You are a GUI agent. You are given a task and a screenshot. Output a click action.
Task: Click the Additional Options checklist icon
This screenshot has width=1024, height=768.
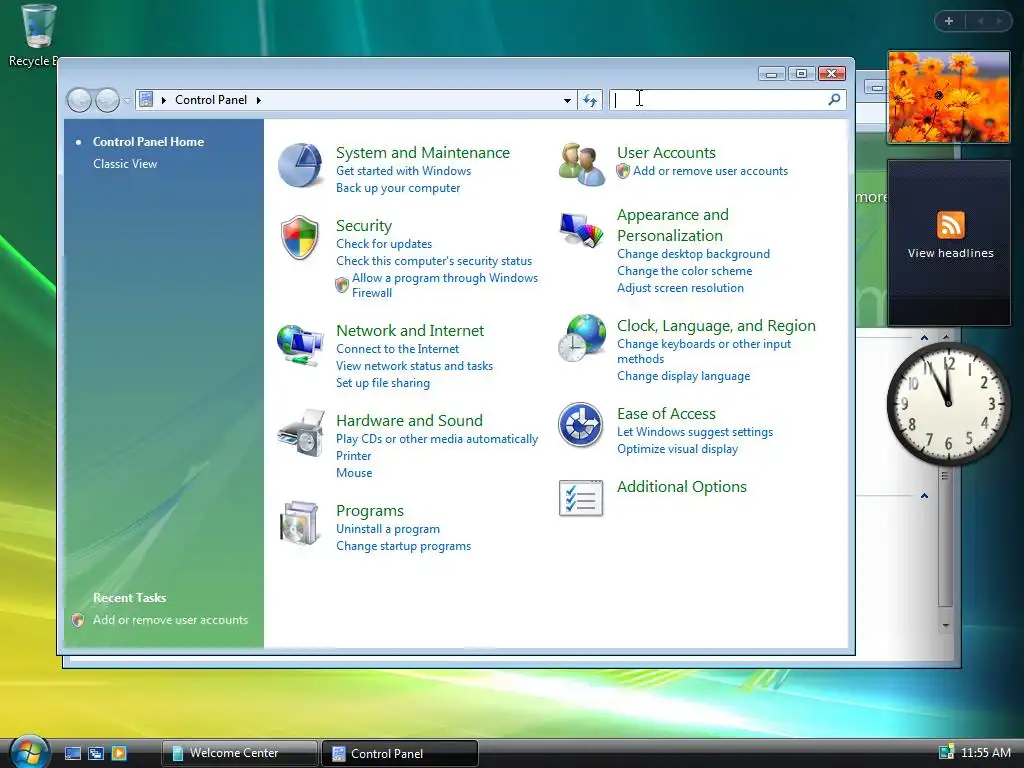point(581,498)
